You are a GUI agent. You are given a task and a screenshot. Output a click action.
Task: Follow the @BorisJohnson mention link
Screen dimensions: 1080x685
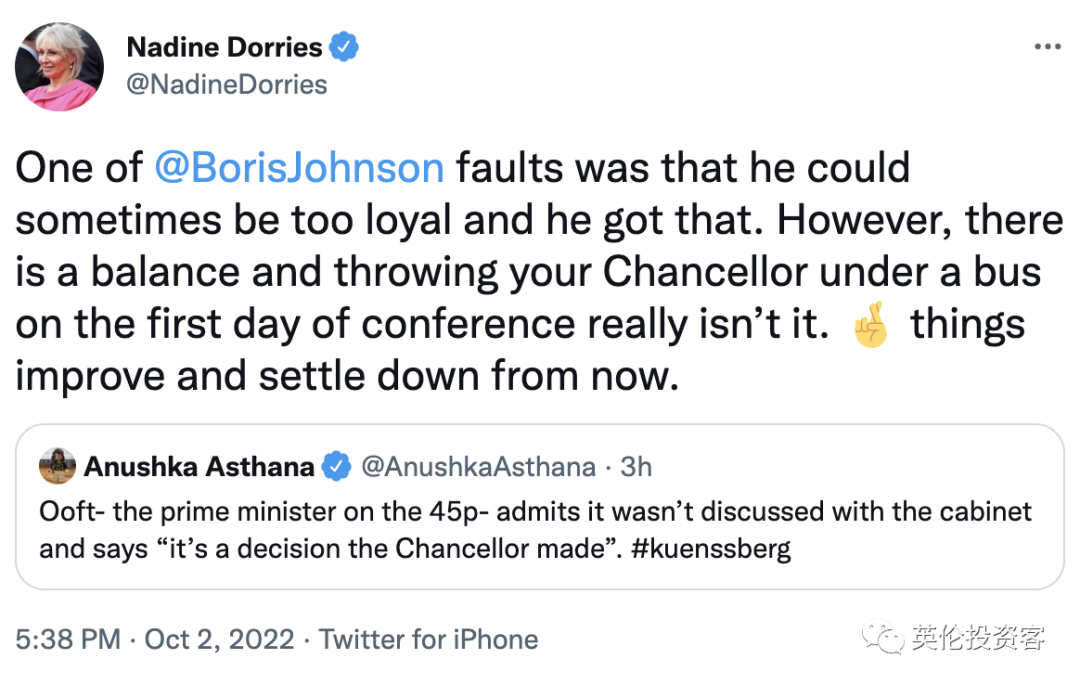(x=300, y=167)
